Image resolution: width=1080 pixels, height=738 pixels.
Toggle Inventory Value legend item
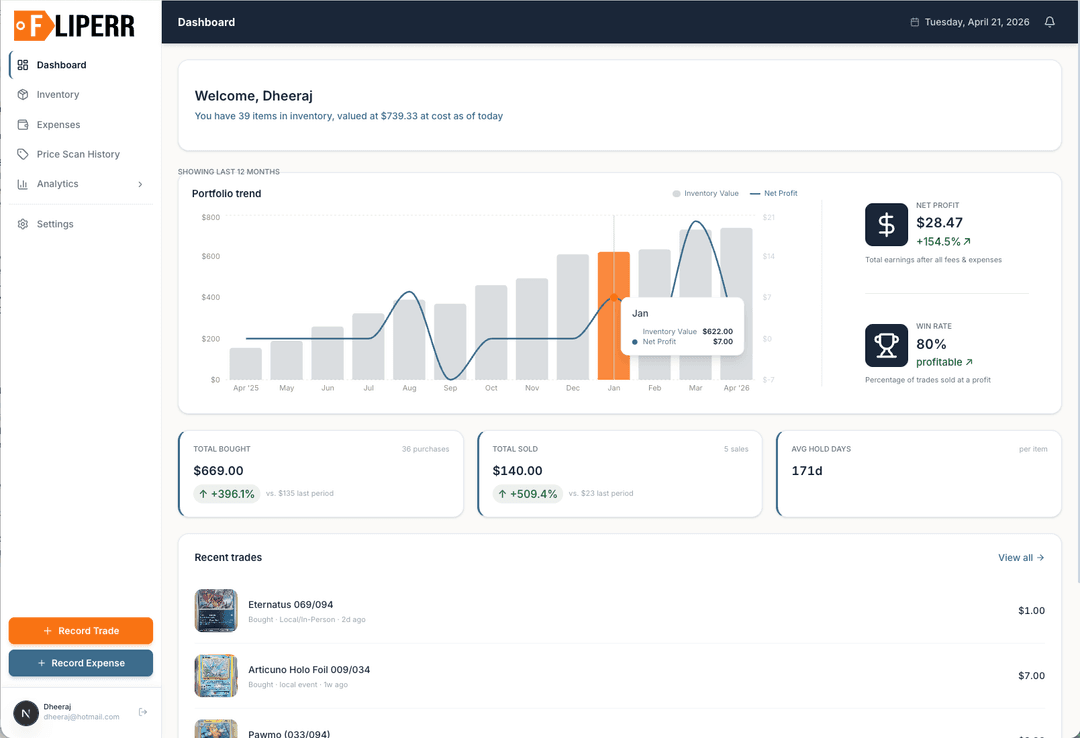tap(705, 194)
